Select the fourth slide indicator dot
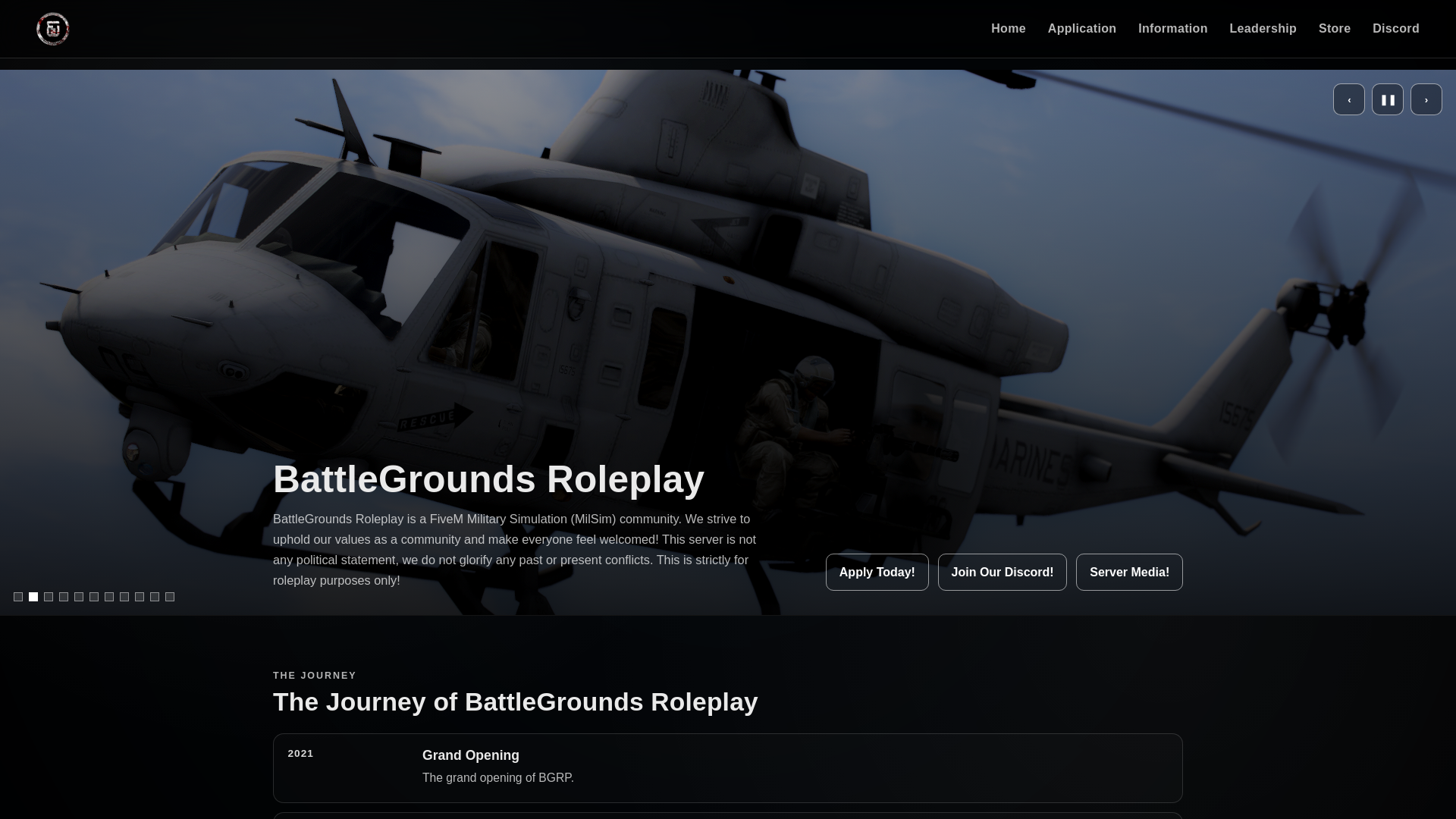 pos(64,597)
